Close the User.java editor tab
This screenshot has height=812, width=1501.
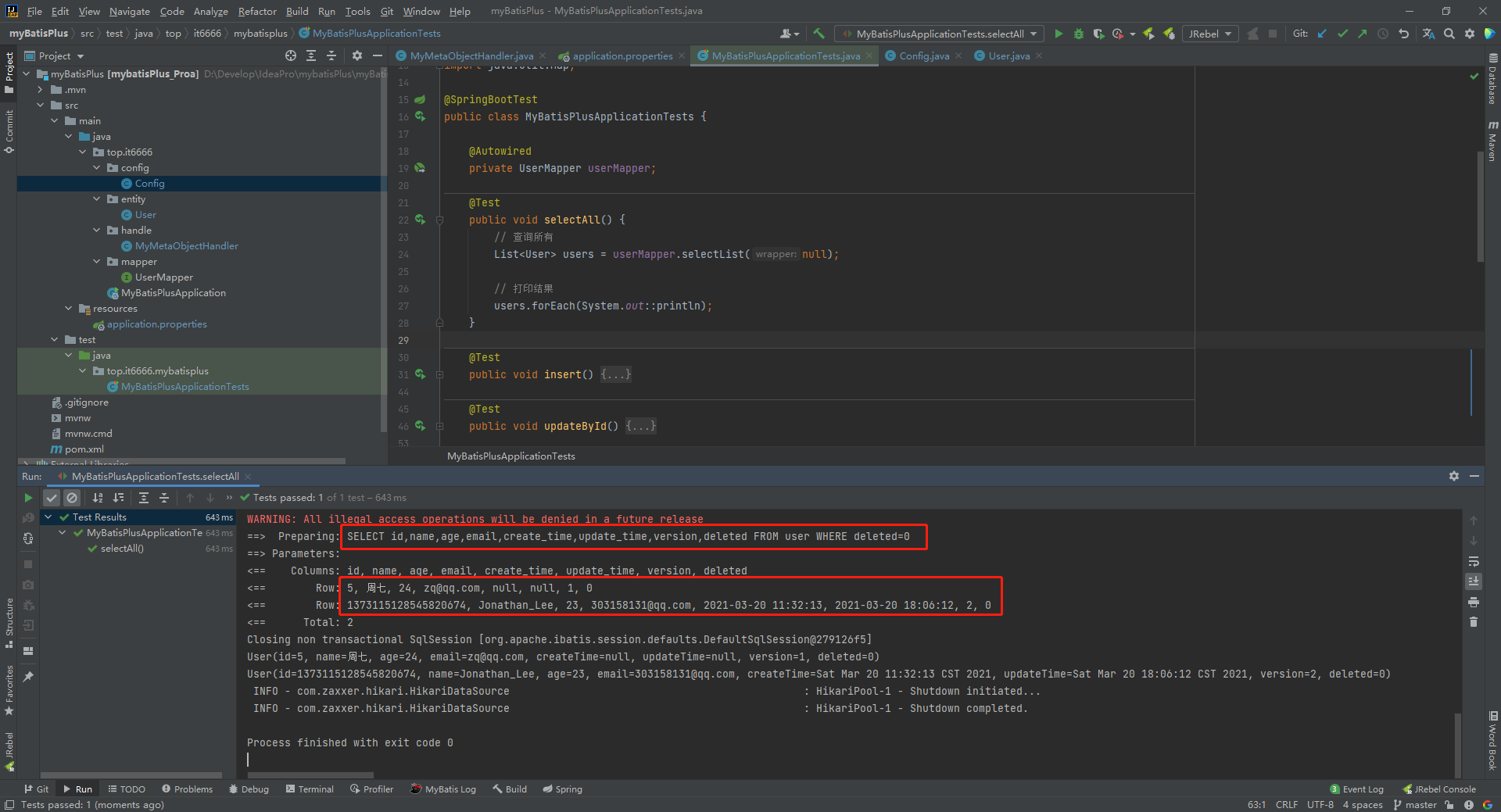click(1039, 55)
